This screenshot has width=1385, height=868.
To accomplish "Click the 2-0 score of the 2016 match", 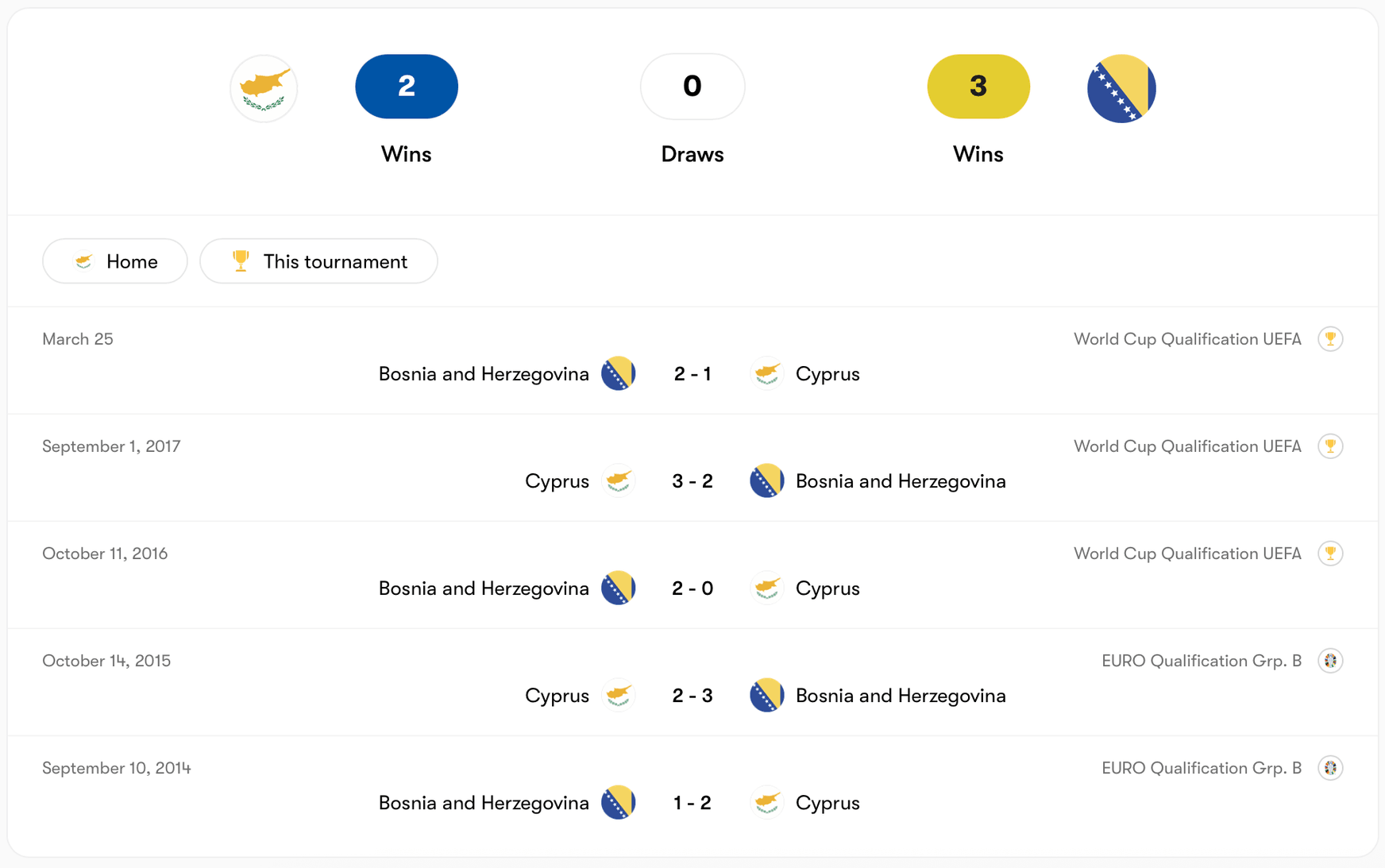I will 692,588.
